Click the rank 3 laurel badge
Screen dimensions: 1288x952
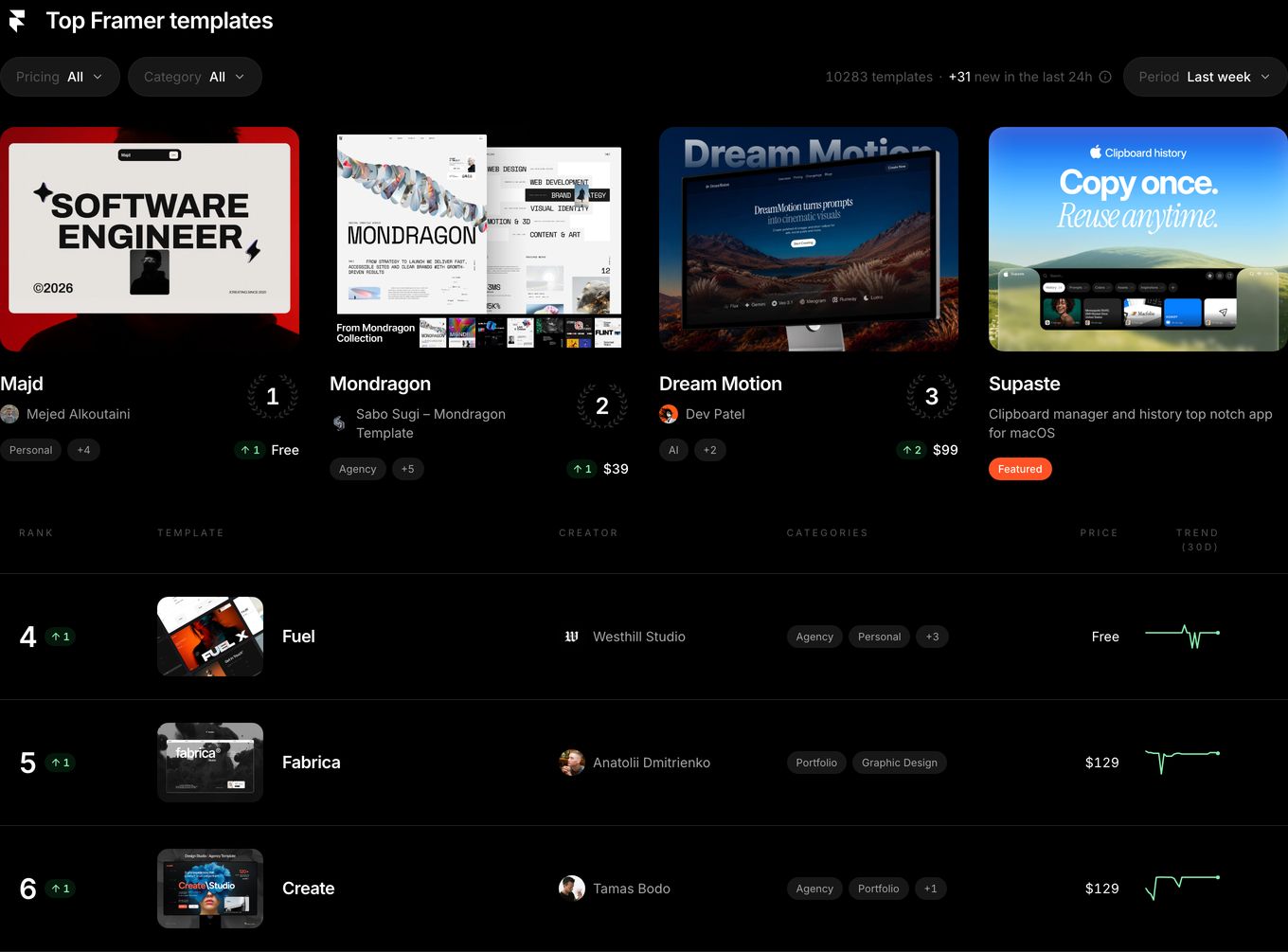[x=932, y=397]
